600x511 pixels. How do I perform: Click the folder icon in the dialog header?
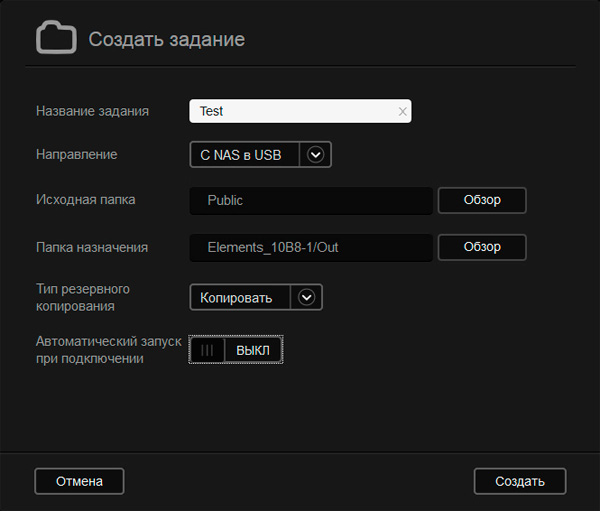pos(56,38)
